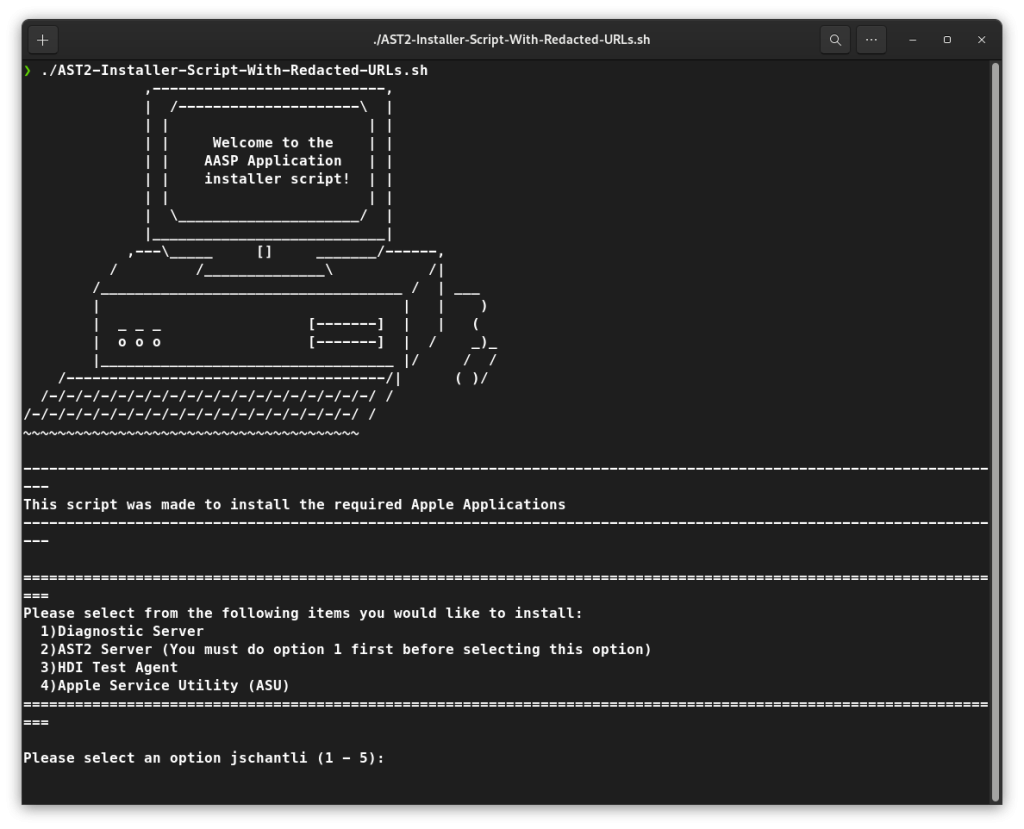Open the three-dots main menu
Screen dimensions: 1024x829
[x=871, y=40]
